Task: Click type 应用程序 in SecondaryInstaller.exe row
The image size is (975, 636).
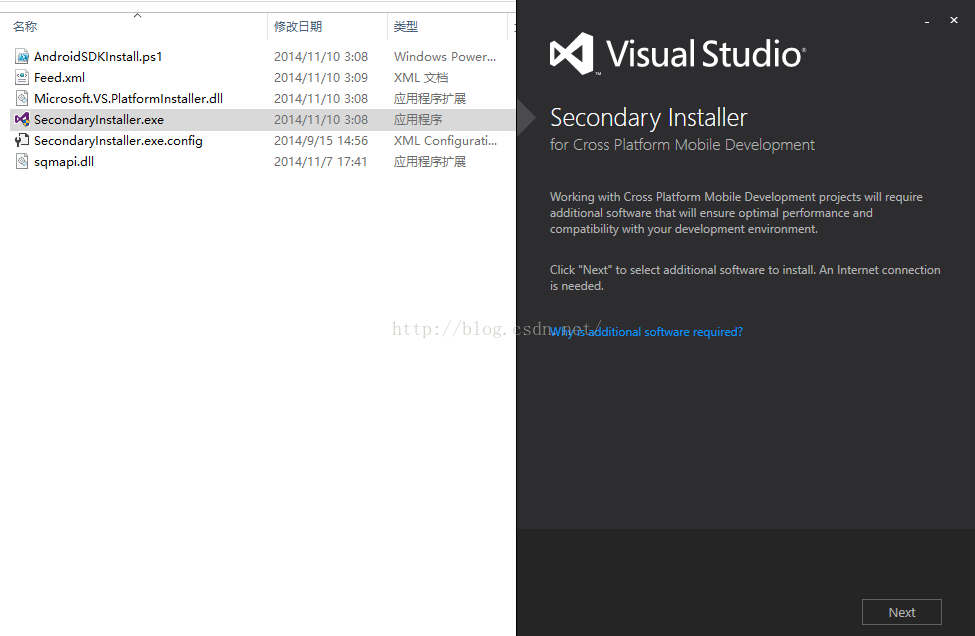Action: point(418,119)
